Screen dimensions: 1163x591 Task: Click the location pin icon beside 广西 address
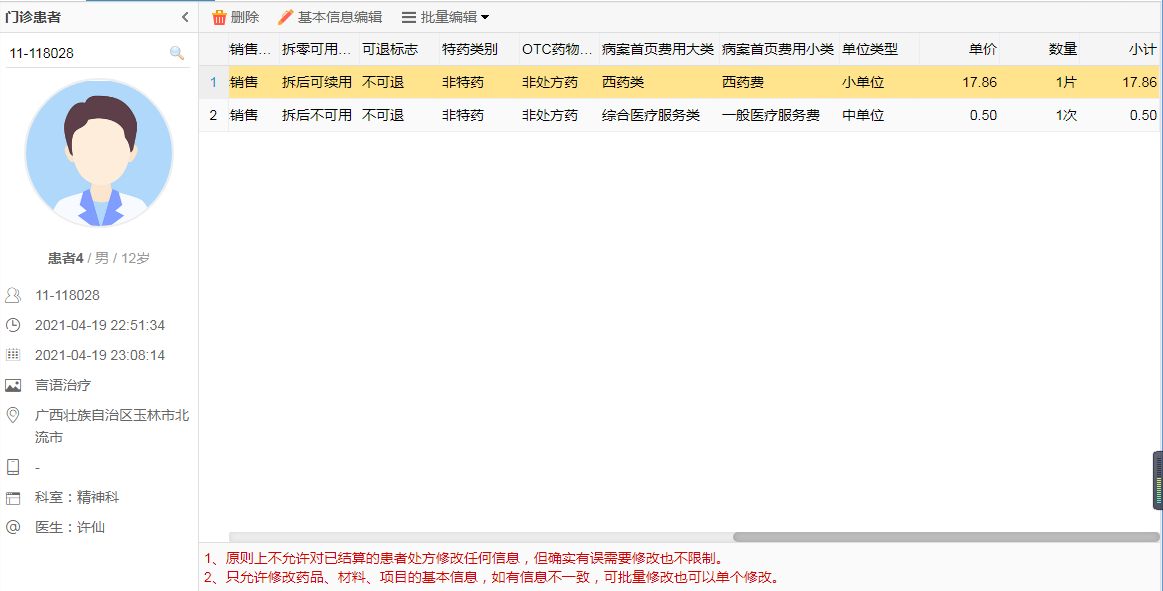(13, 415)
